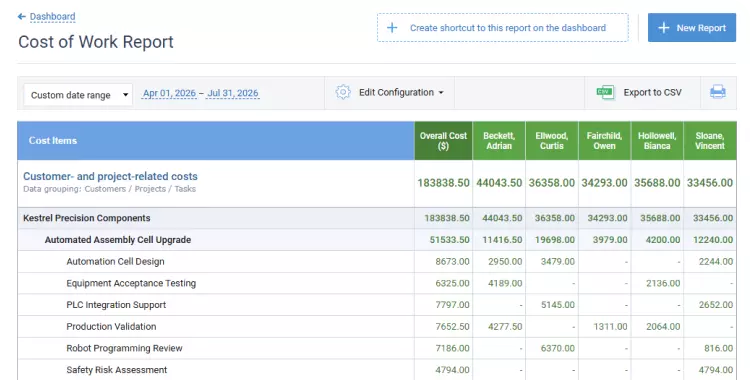The image size is (750, 380).
Task: Click Beckett's Equipment Acceptance Testing cost 4189.00
Action: (x=505, y=283)
